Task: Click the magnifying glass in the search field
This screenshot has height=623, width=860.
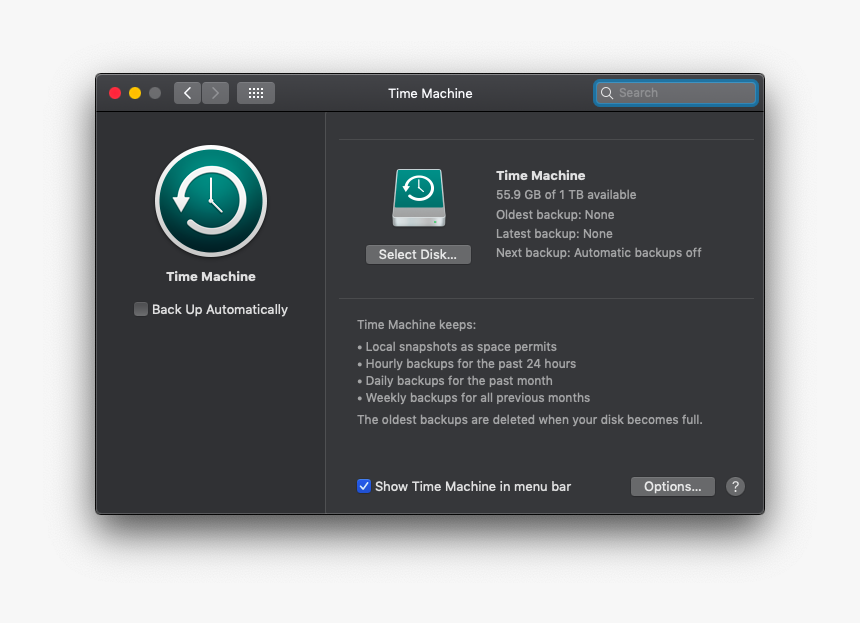Action: coord(607,93)
